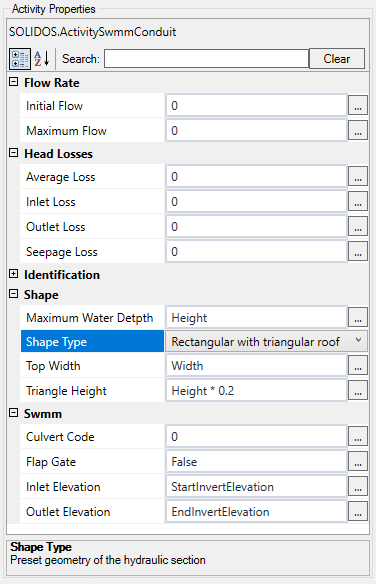The image size is (376, 584).
Task: Open editor for Culvert Code
Action: tap(358, 436)
